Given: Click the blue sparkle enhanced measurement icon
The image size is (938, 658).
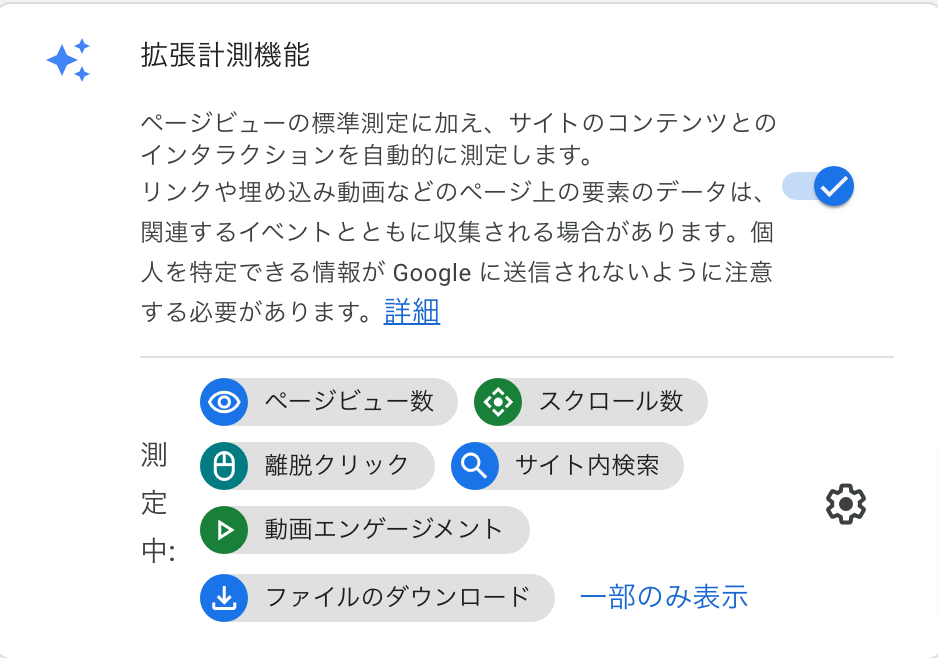Looking at the screenshot, I should pos(68,60).
